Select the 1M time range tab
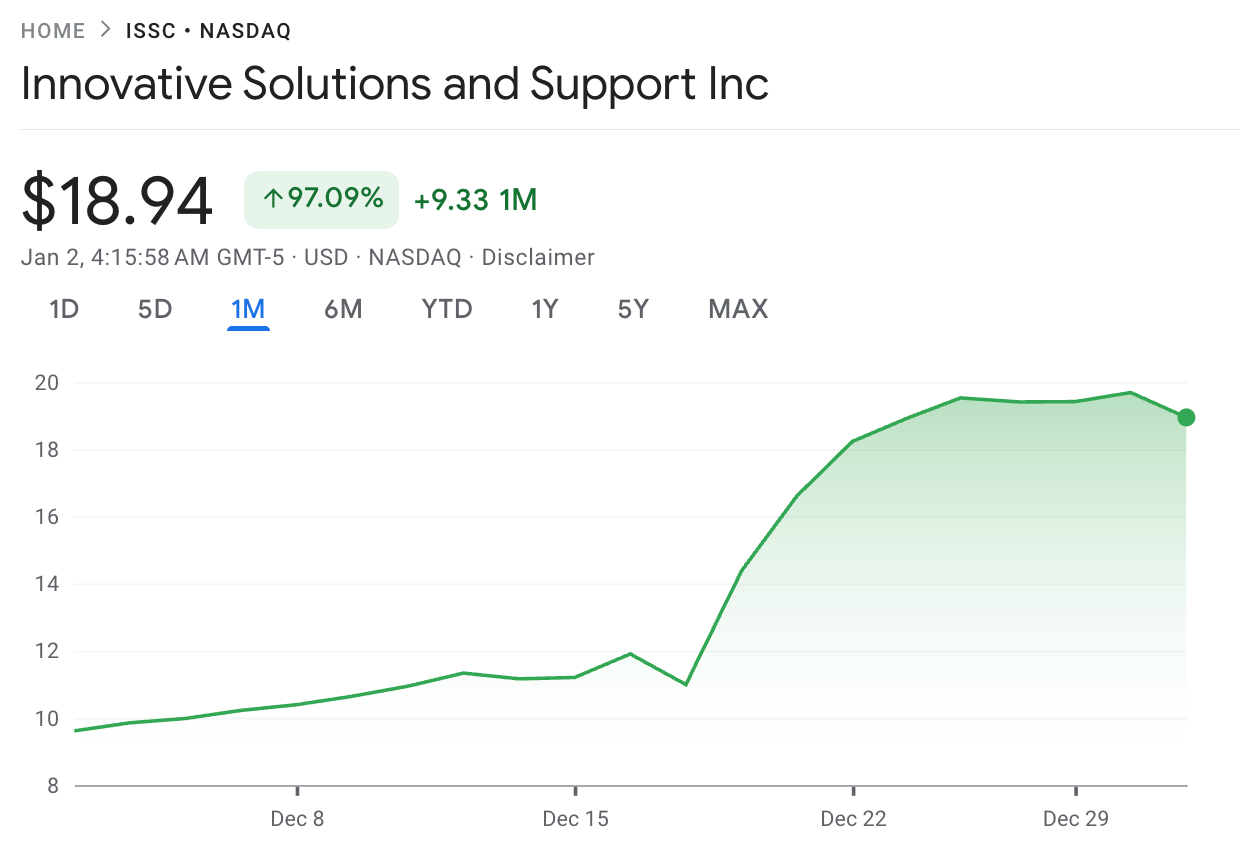This screenshot has height=848, width=1240. 248,310
